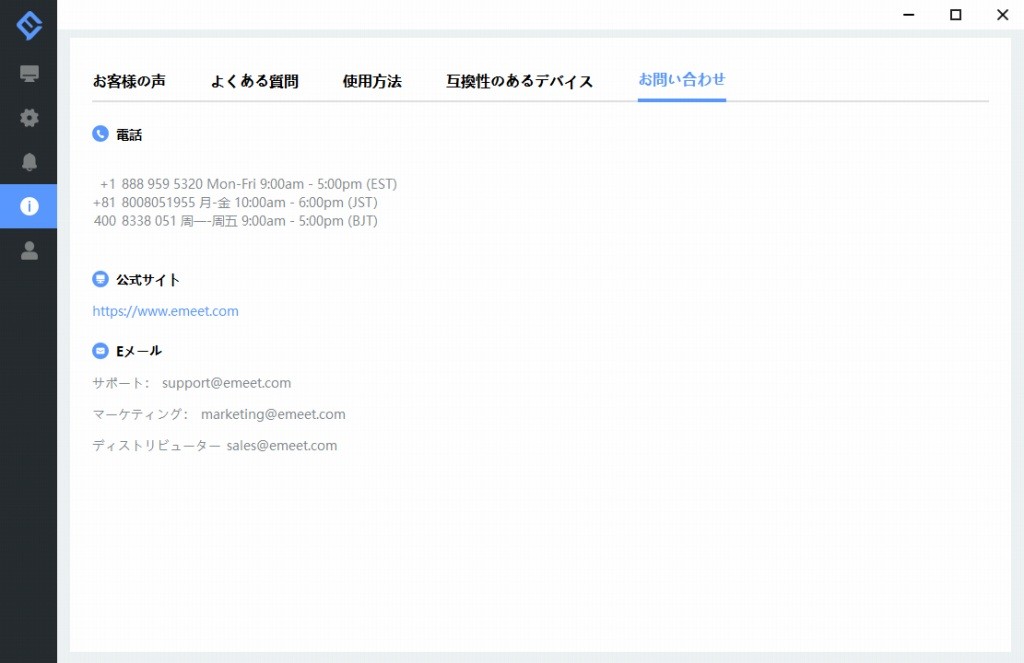Click the 公式サイト section heading
This screenshot has width=1024, height=663.
pos(148,280)
